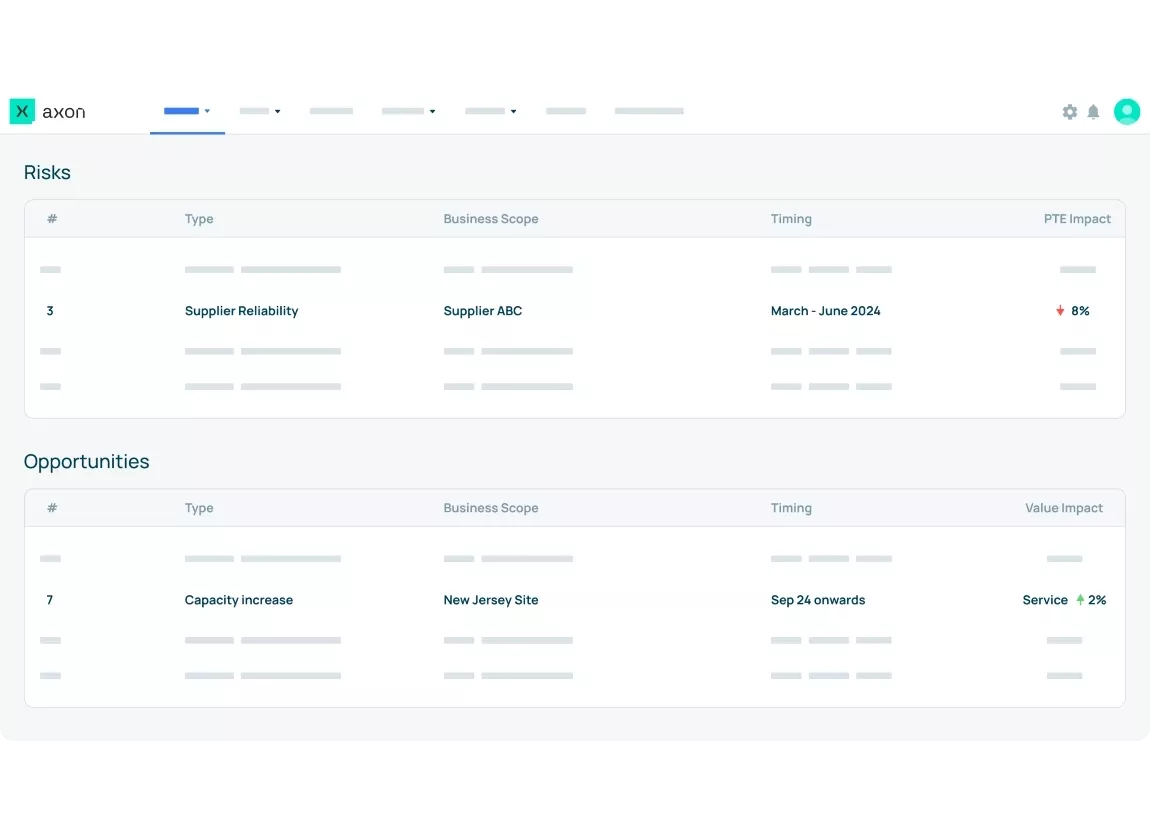
Task: Click the March - June 2024 timing cell
Action: (825, 311)
